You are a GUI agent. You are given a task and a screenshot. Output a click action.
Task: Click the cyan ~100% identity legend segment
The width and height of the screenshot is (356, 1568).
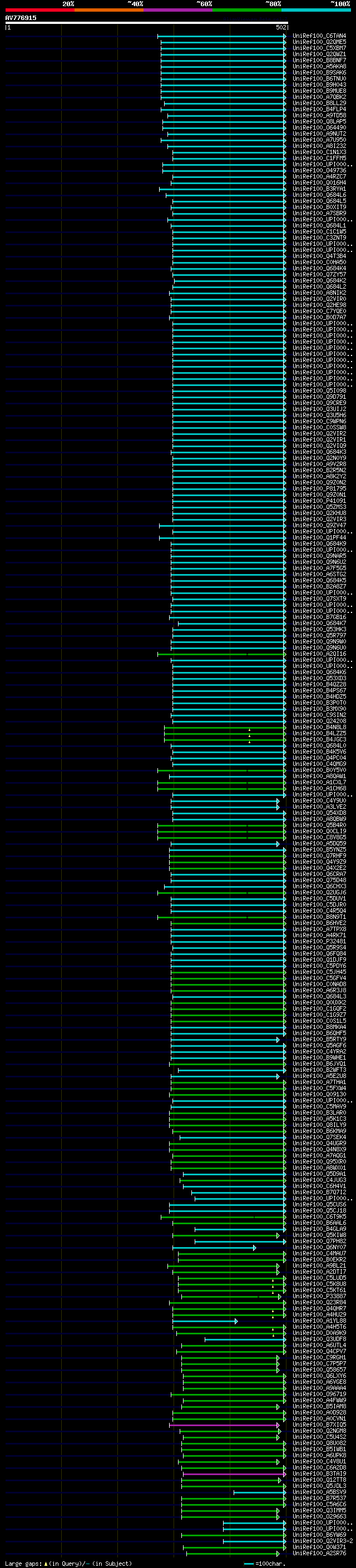pos(316,10)
